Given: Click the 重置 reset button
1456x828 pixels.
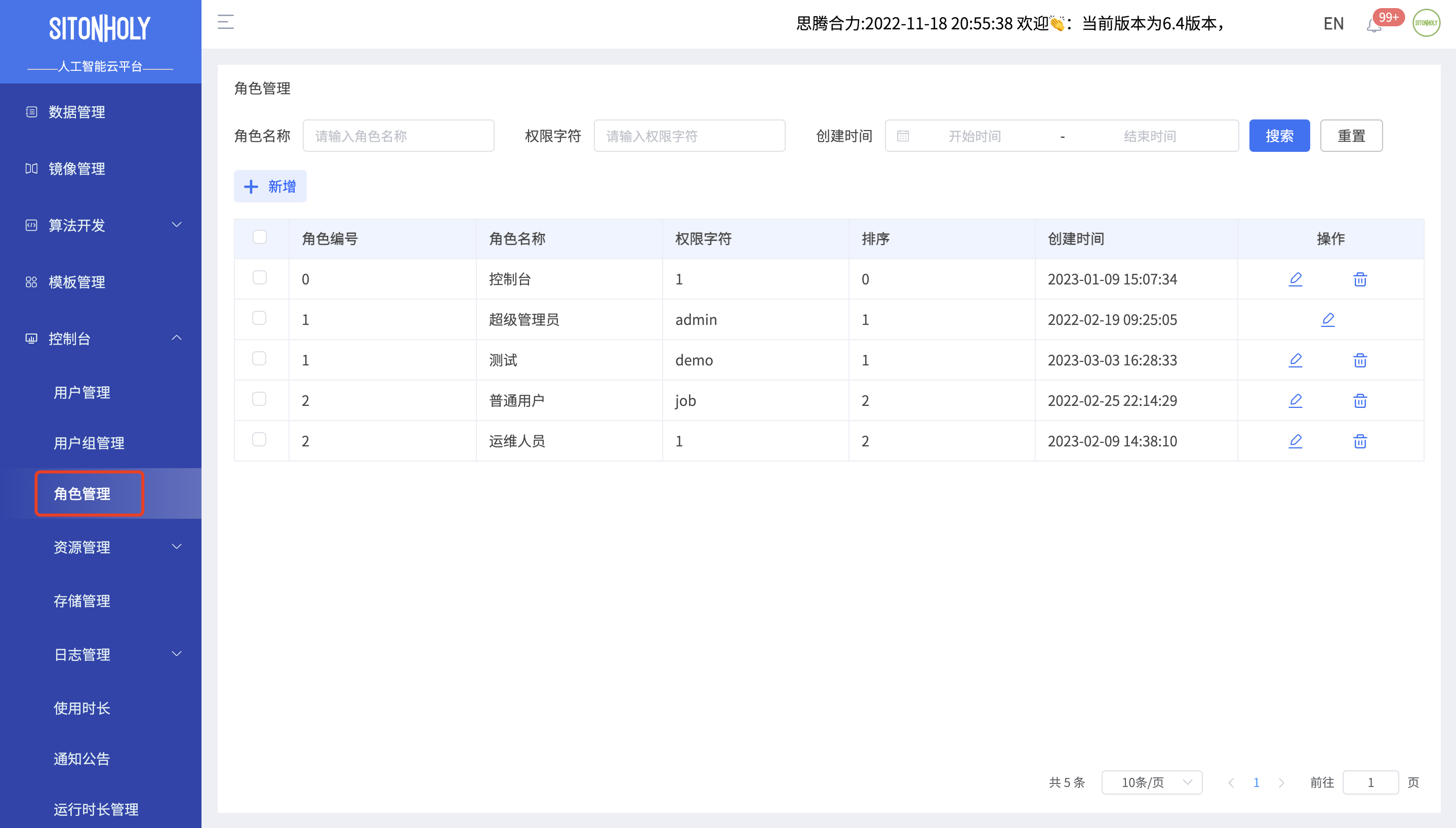Looking at the screenshot, I should tap(1351, 136).
